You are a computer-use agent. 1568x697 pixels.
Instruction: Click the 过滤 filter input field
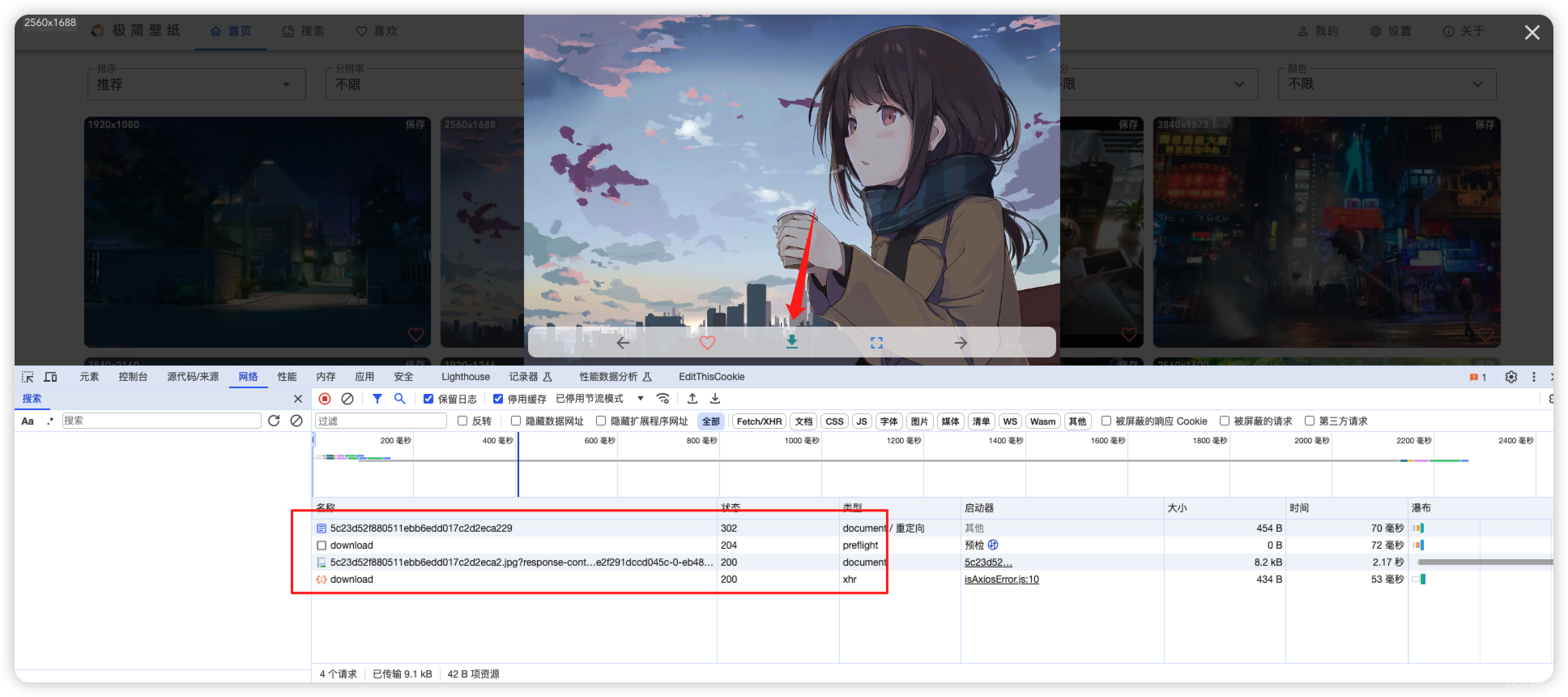coord(381,421)
